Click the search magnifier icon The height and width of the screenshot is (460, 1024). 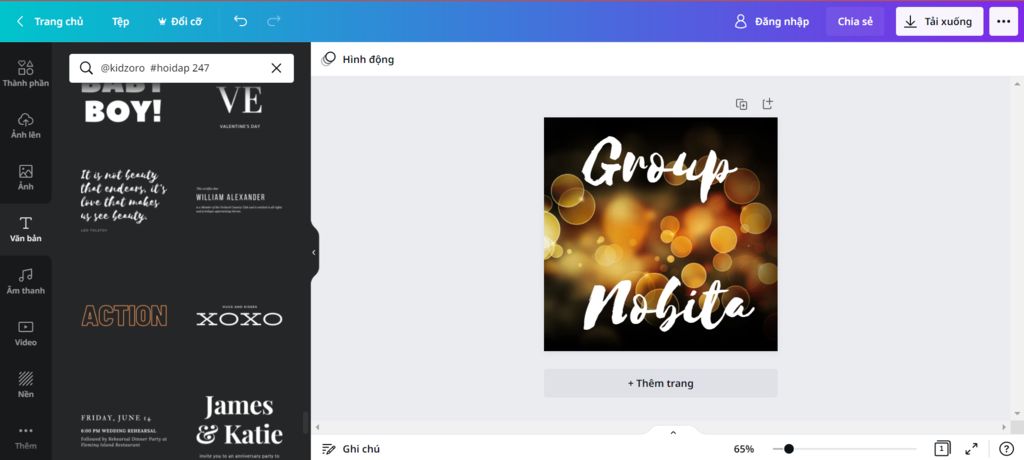click(86, 68)
